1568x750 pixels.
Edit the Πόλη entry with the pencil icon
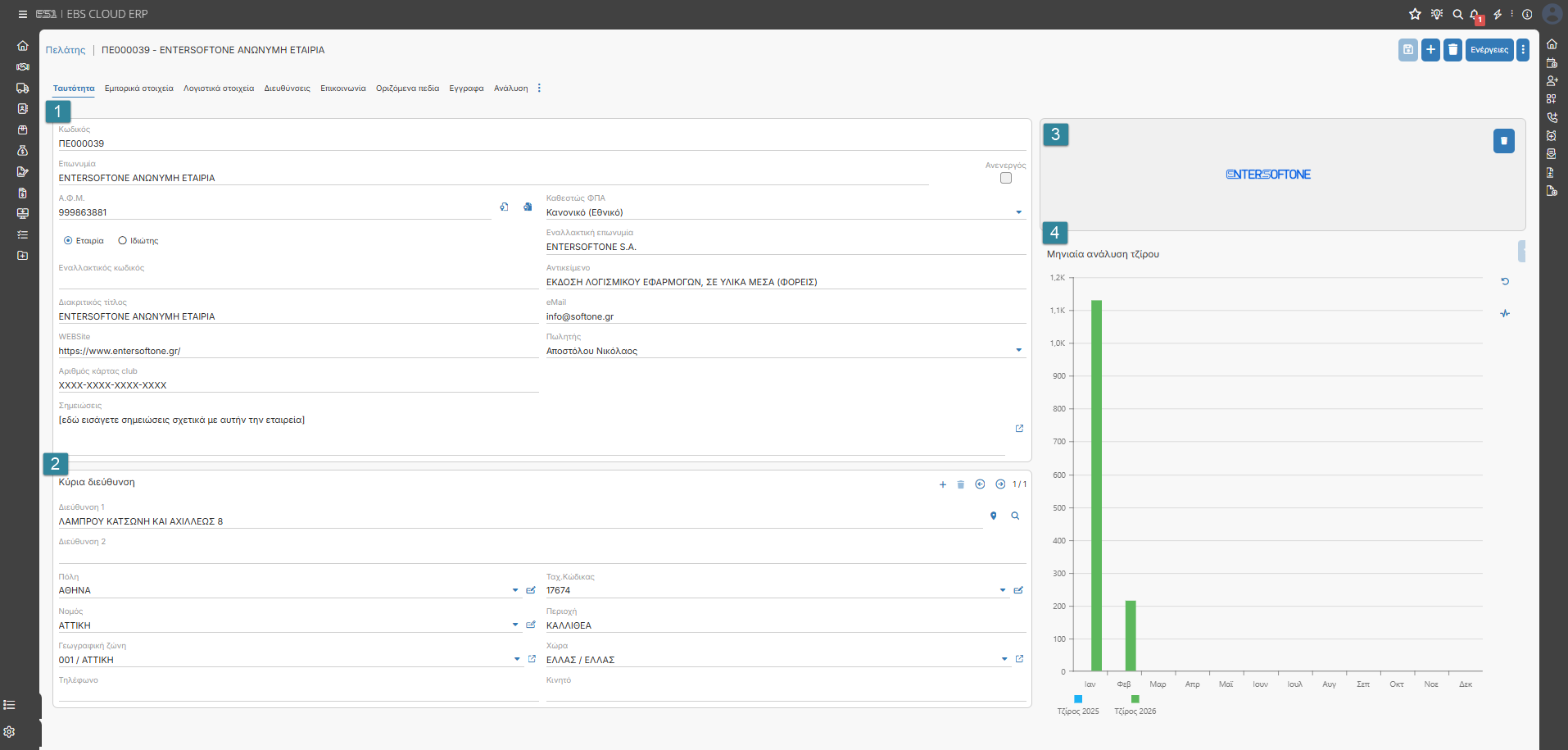point(531,590)
